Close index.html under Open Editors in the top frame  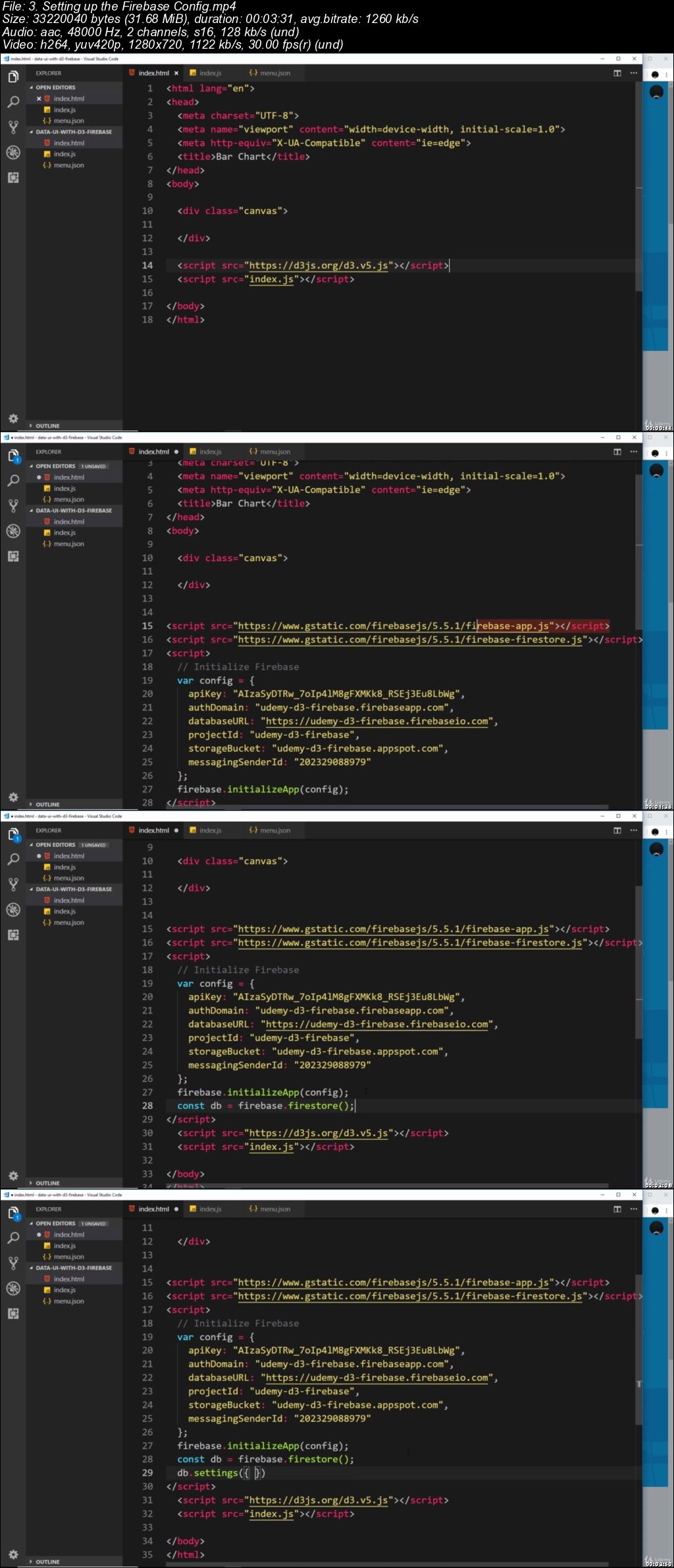pos(39,99)
